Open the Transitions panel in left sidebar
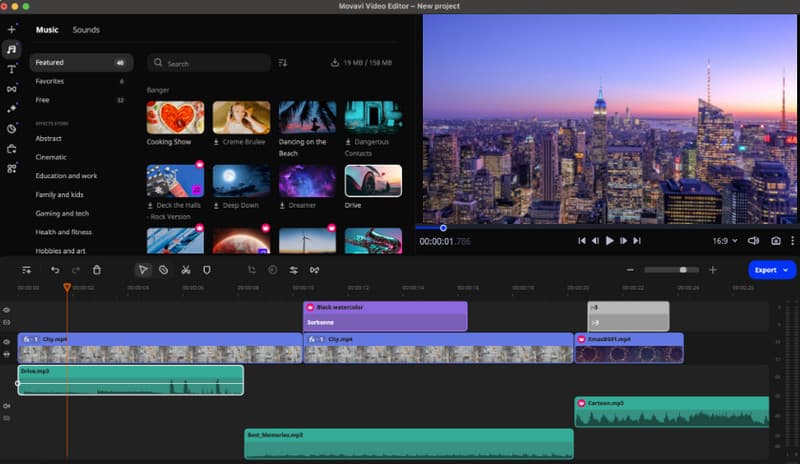 coord(12,89)
